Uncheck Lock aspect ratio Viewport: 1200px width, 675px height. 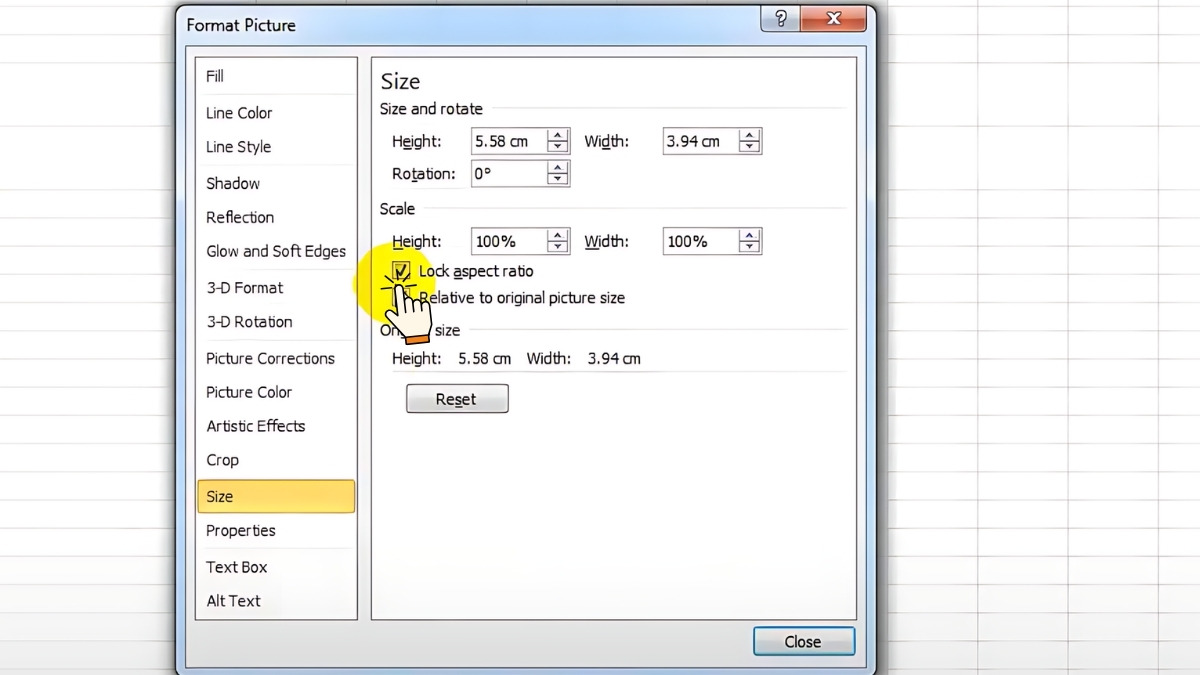[400, 271]
